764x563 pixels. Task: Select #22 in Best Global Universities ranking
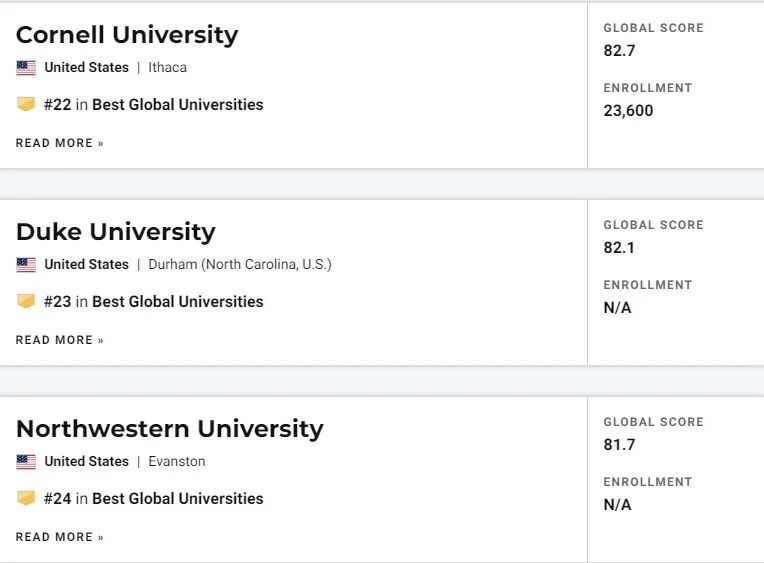click(x=153, y=104)
